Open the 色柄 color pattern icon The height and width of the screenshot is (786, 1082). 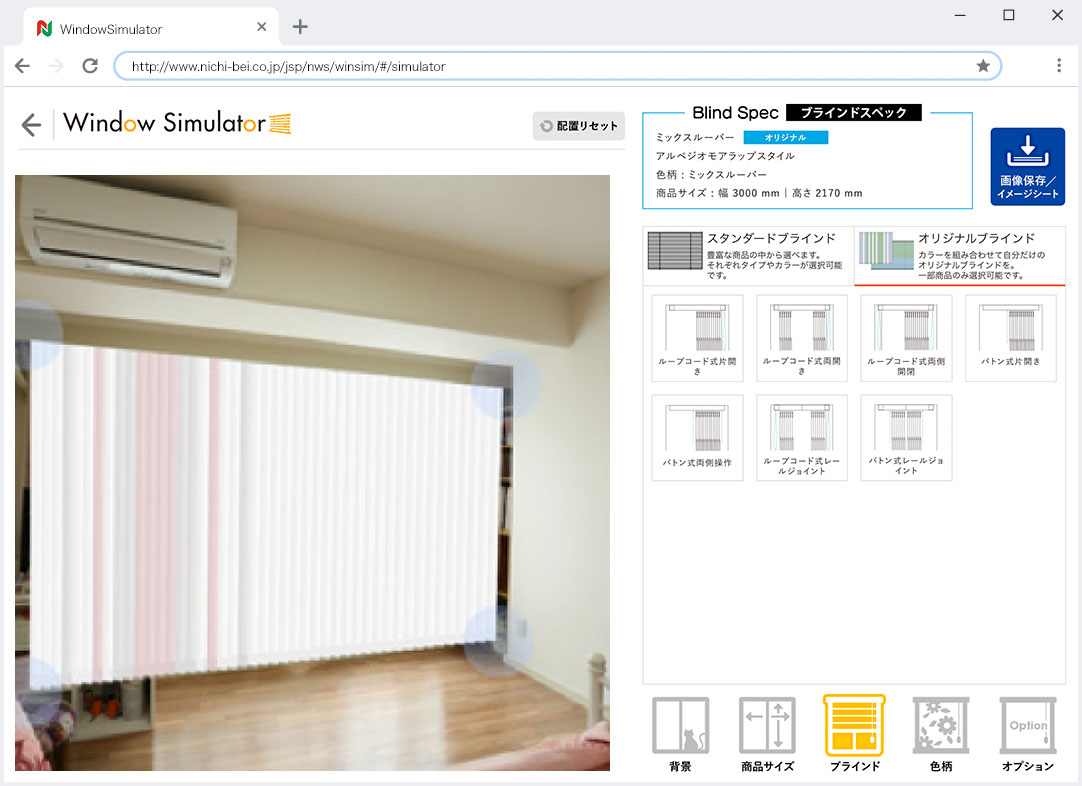coord(941,734)
